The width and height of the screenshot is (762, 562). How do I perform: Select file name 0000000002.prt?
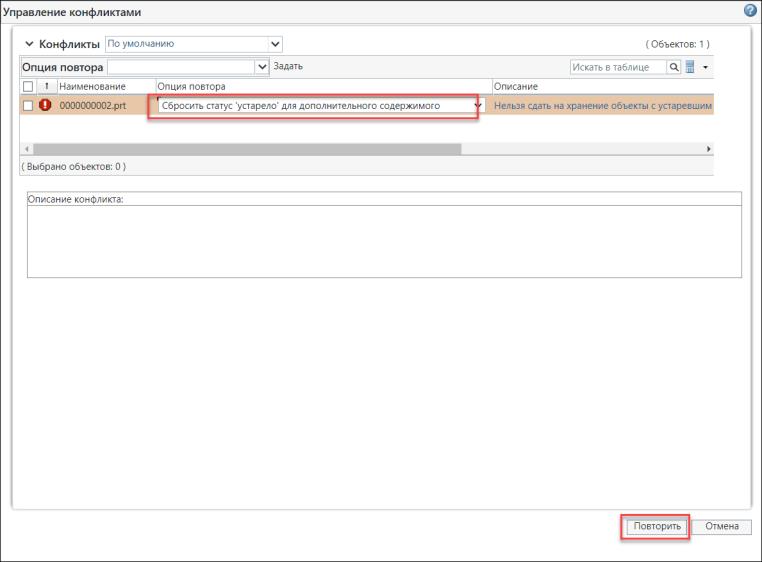click(x=93, y=105)
